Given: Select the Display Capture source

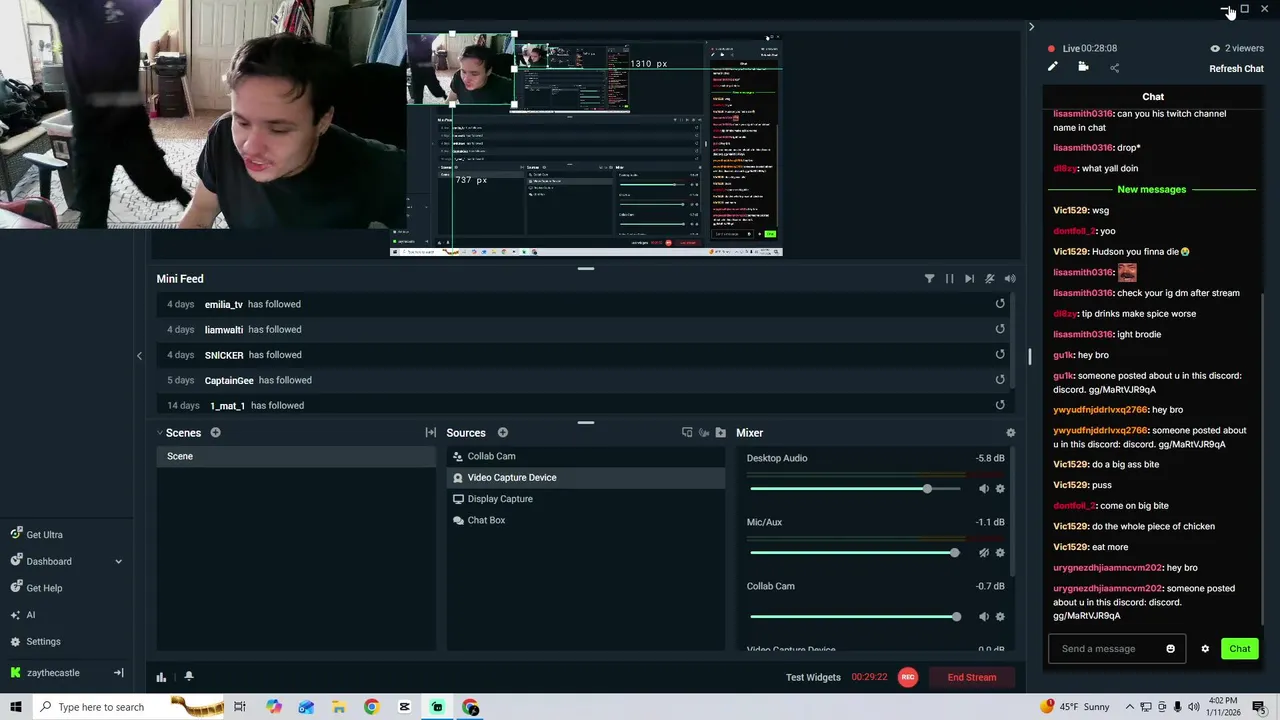Looking at the screenshot, I should 585,499.
